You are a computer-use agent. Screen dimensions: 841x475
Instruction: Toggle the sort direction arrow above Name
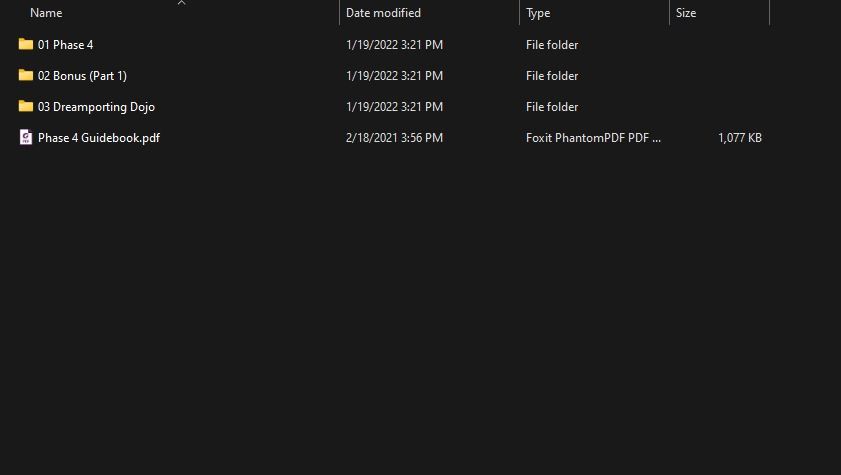click(181, 3)
